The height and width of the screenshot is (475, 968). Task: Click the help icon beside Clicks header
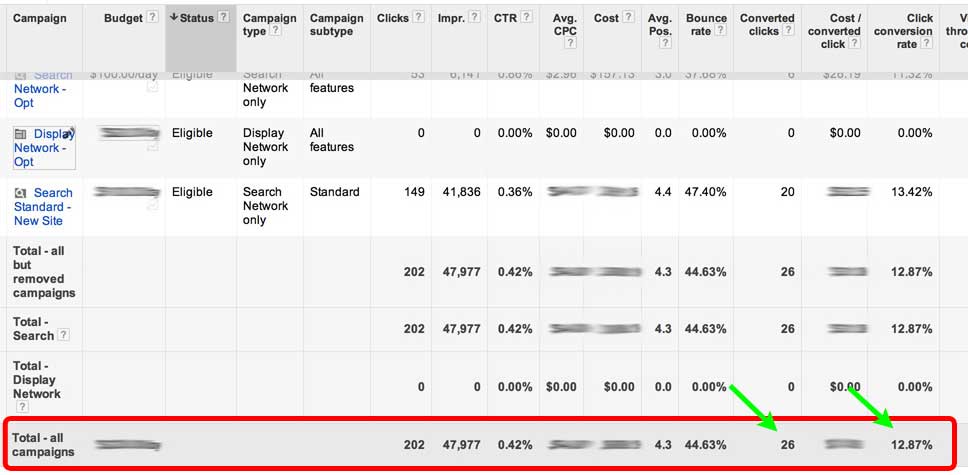[418, 18]
